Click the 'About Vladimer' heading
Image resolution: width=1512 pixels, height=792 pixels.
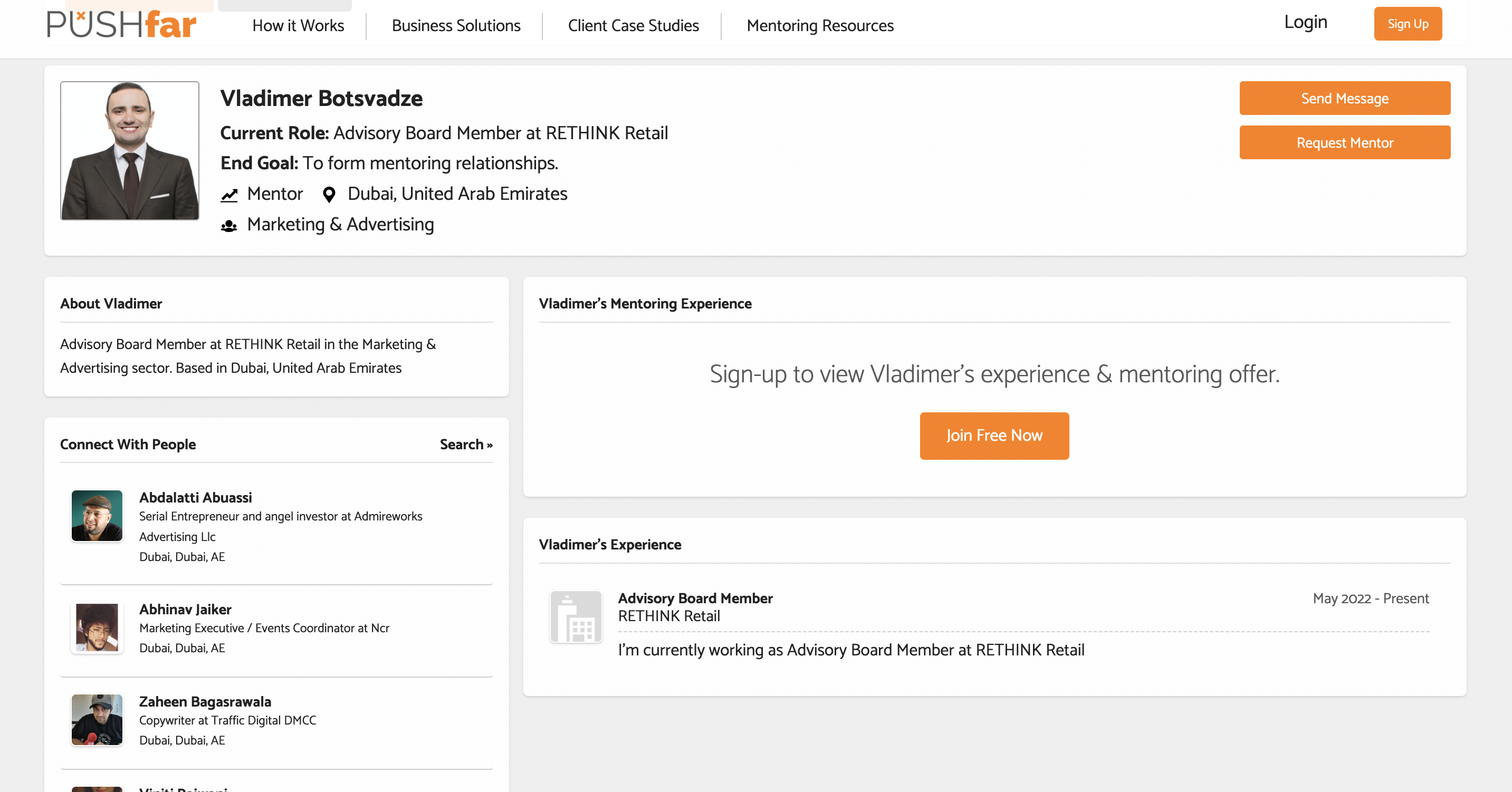111,304
